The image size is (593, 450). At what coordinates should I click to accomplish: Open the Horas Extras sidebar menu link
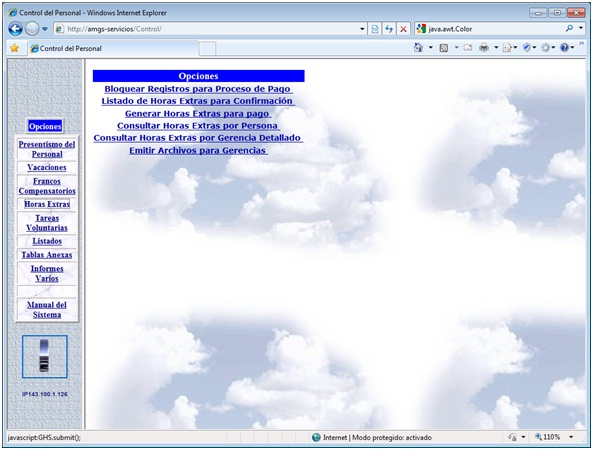click(x=47, y=204)
